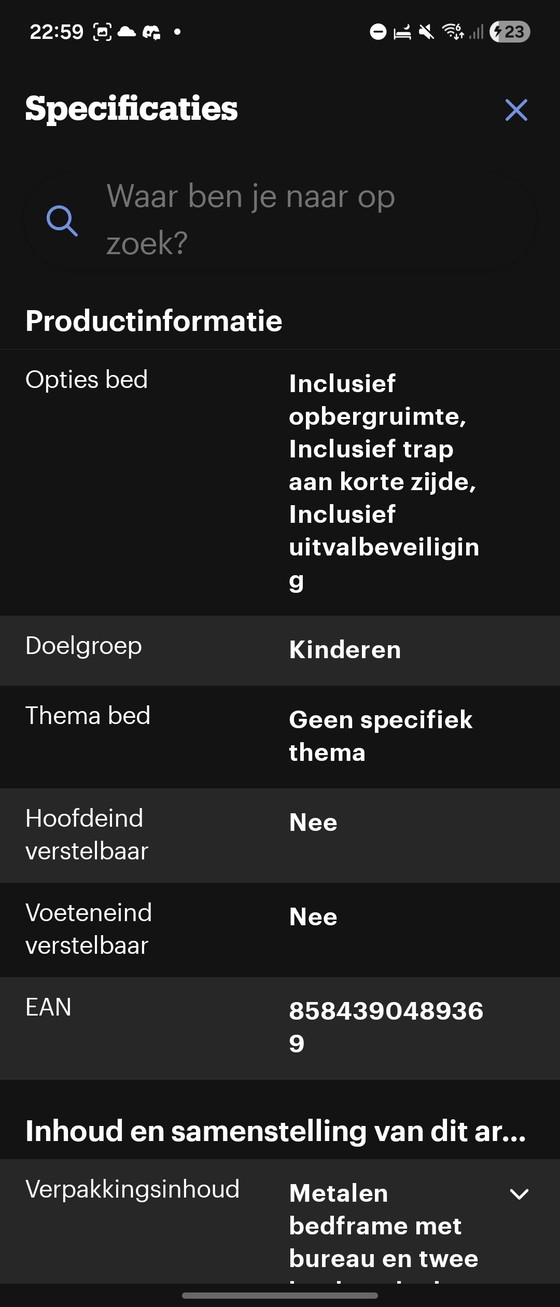Tap the EAN number value

point(386,1027)
